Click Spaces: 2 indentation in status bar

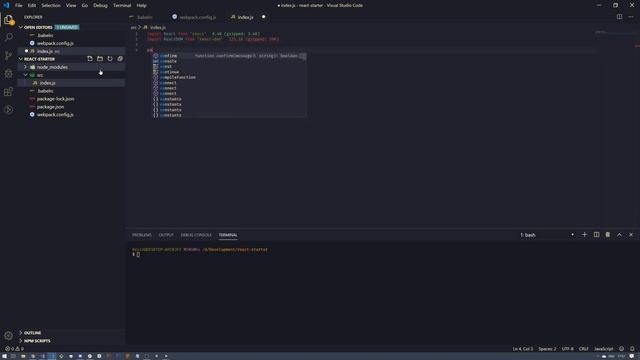coord(547,349)
